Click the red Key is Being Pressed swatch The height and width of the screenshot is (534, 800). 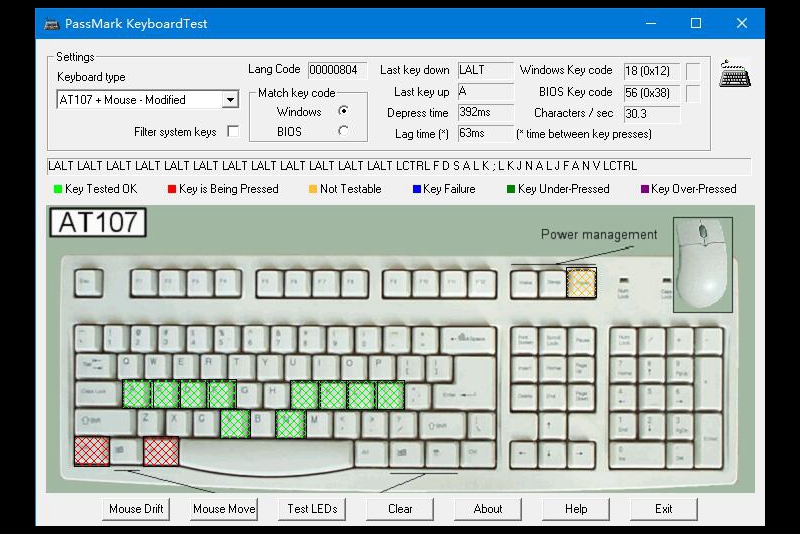pos(172,189)
